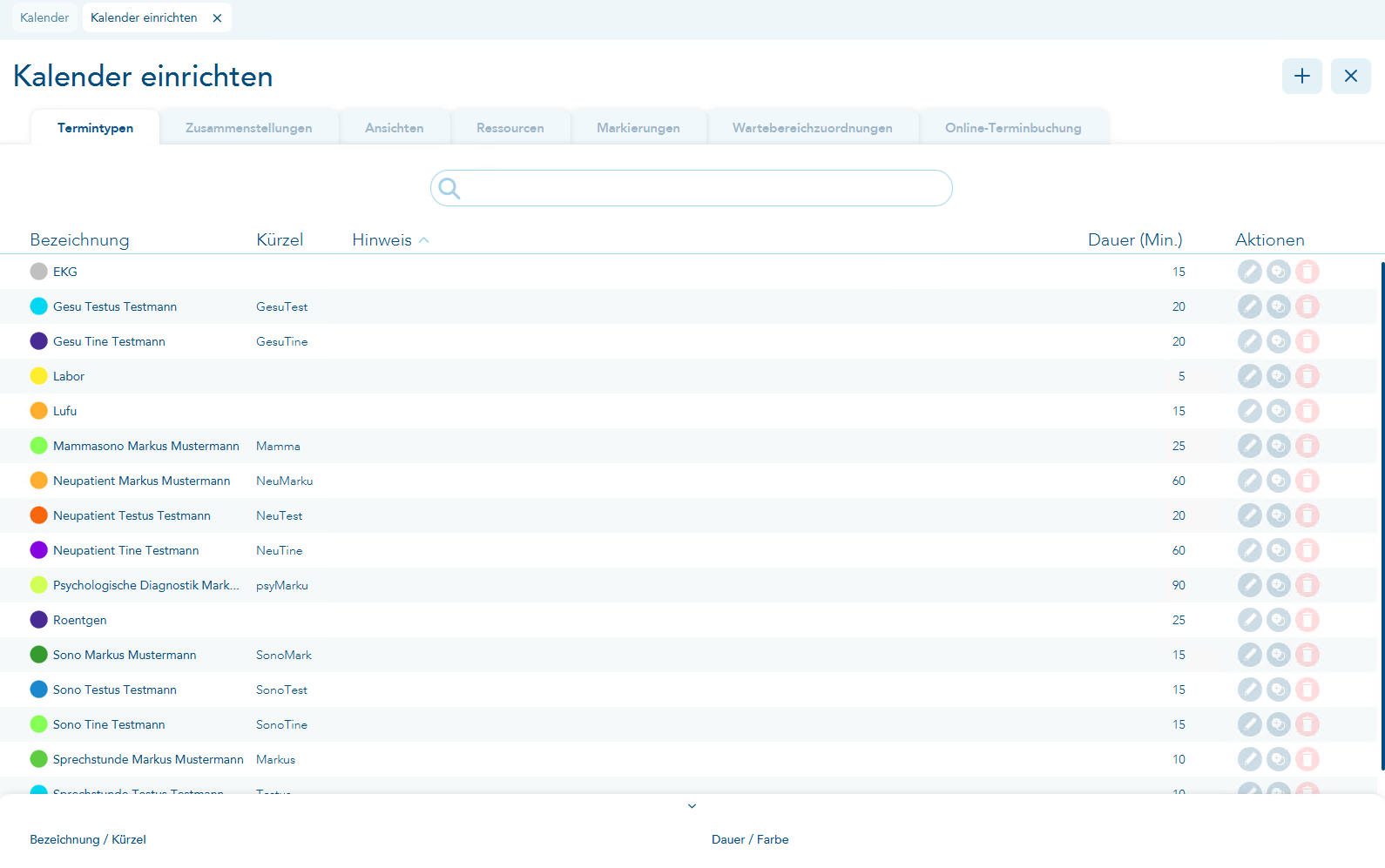This screenshot has height=868, width=1385.
Task: Delete the Gesu Testus Testmann entry
Action: pos(1307,306)
